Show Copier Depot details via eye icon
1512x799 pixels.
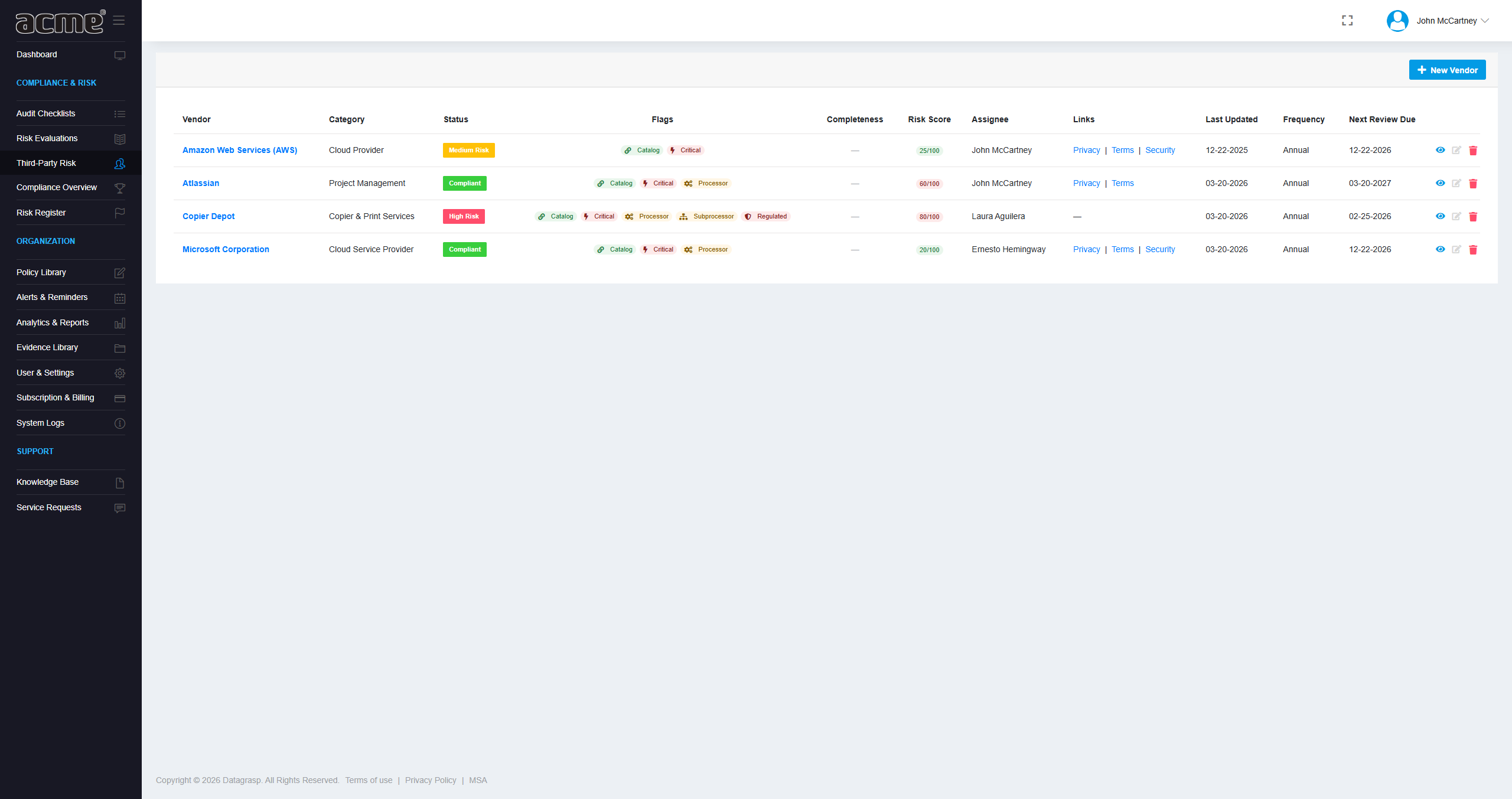(x=1439, y=216)
